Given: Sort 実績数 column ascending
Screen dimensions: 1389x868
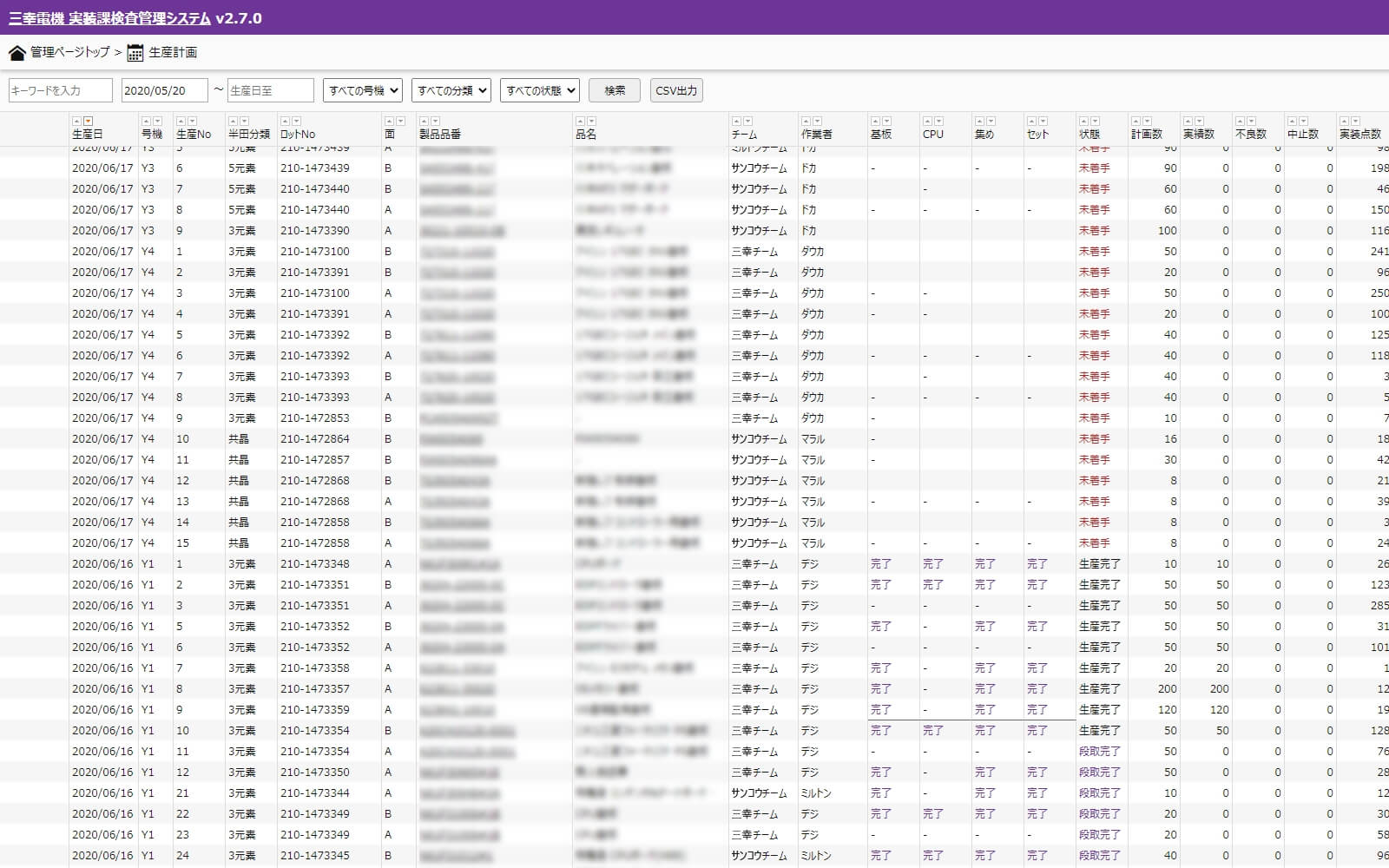Looking at the screenshot, I should point(1188,122).
